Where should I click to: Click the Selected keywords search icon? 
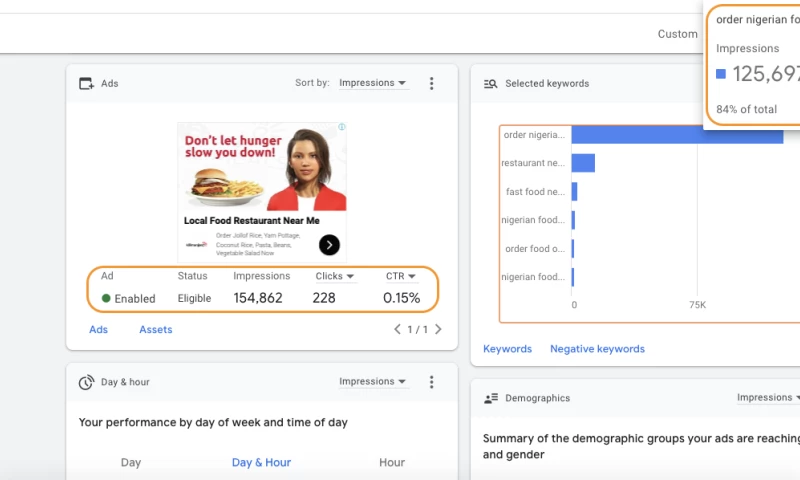click(490, 84)
